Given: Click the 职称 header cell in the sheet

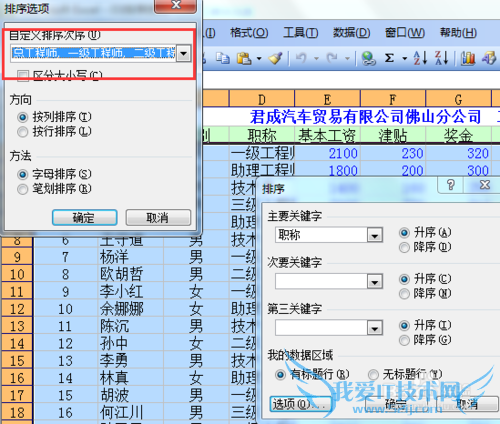Looking at the screenshot, I should click(x=262, y=135).
